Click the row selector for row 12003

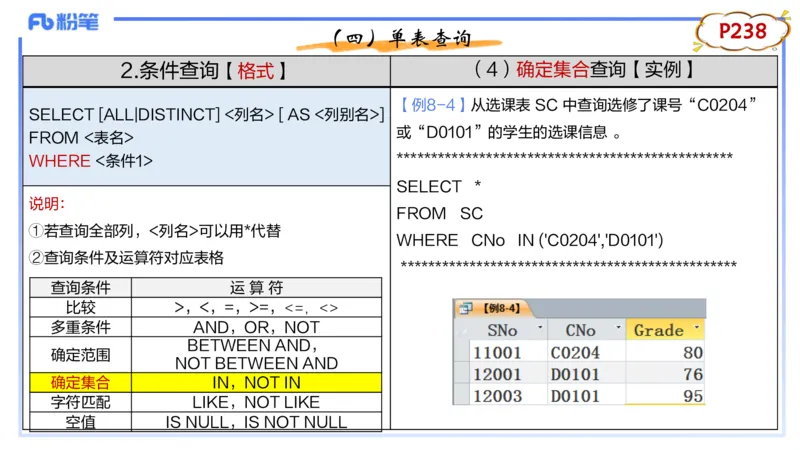point(462,395)
